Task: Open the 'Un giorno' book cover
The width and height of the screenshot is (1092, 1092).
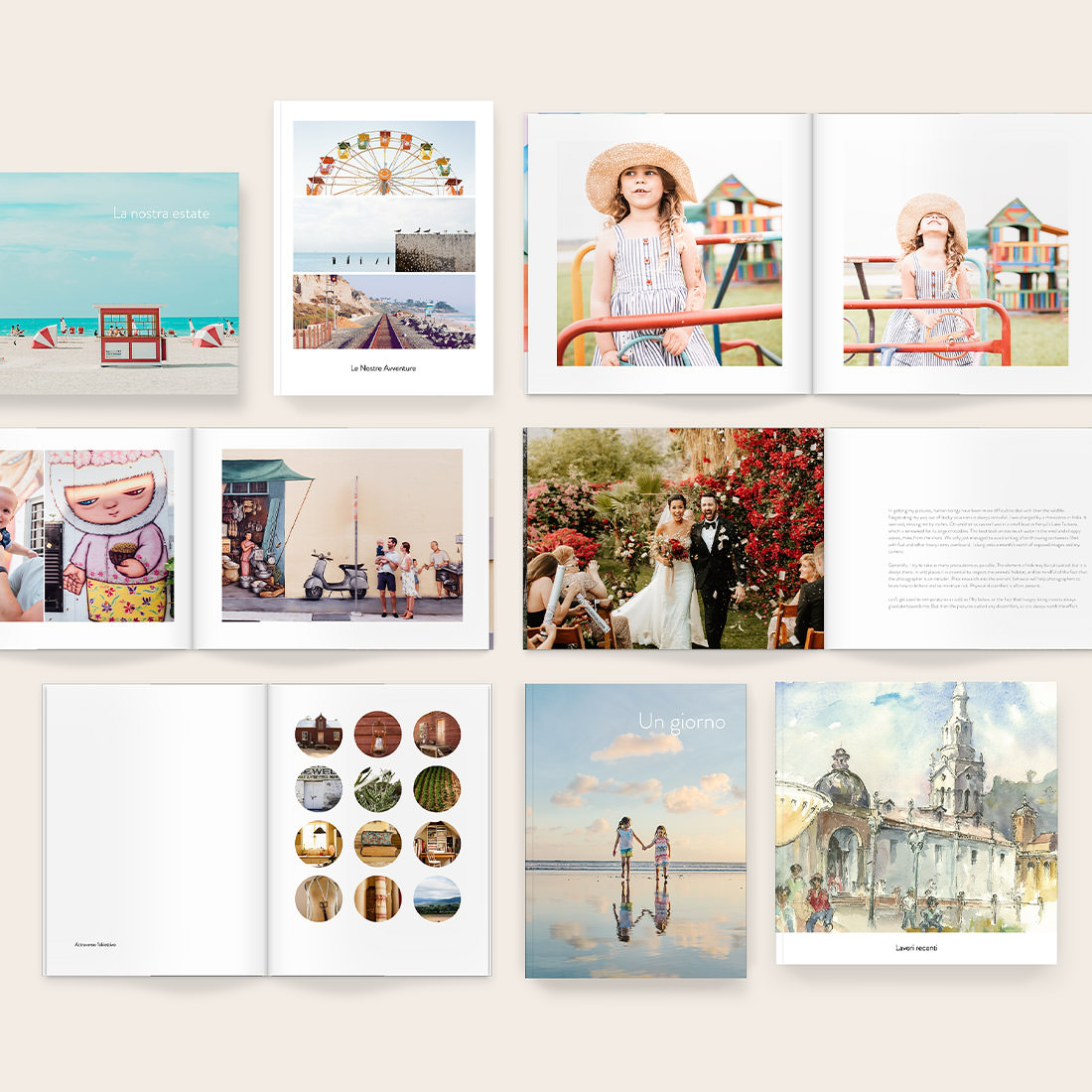Action: pos(635,830)
